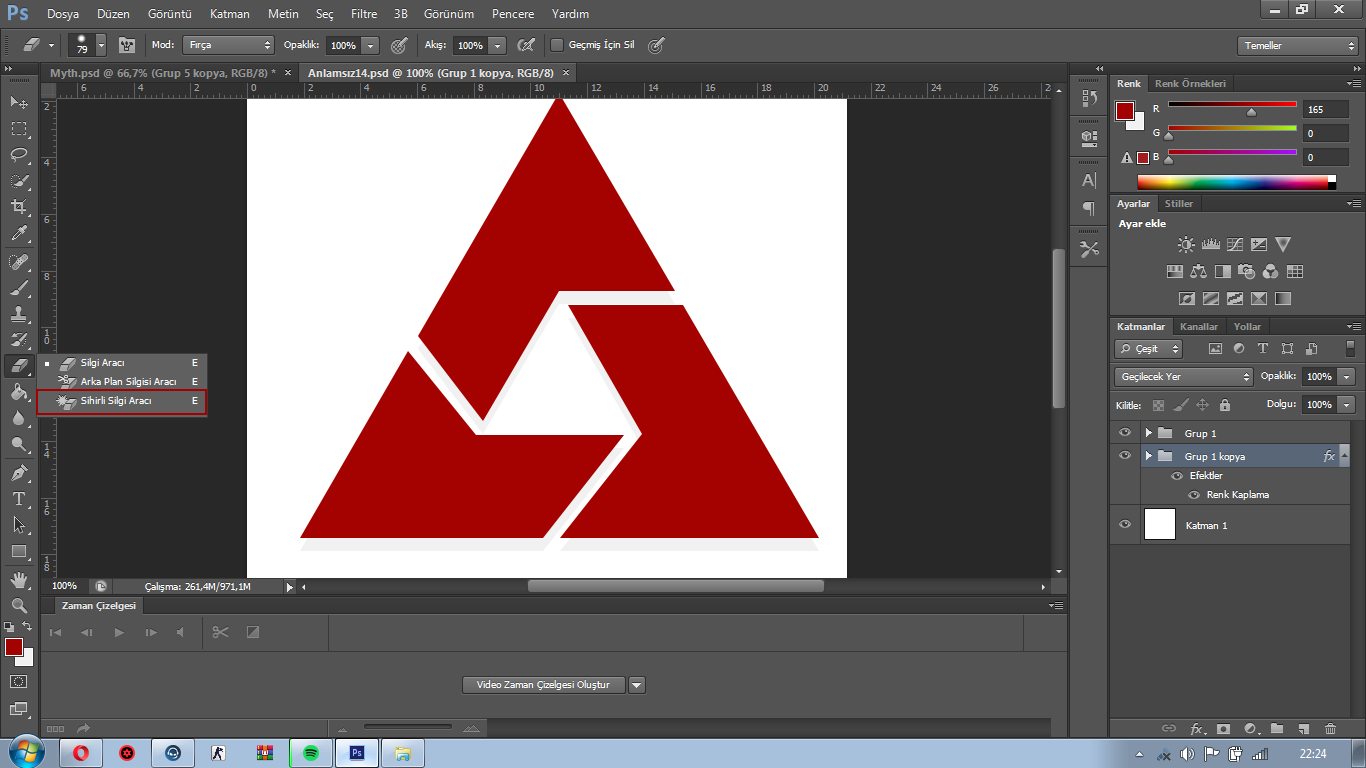Select the Hand tool
1366x768 pixels.
(x=19, y=579)
